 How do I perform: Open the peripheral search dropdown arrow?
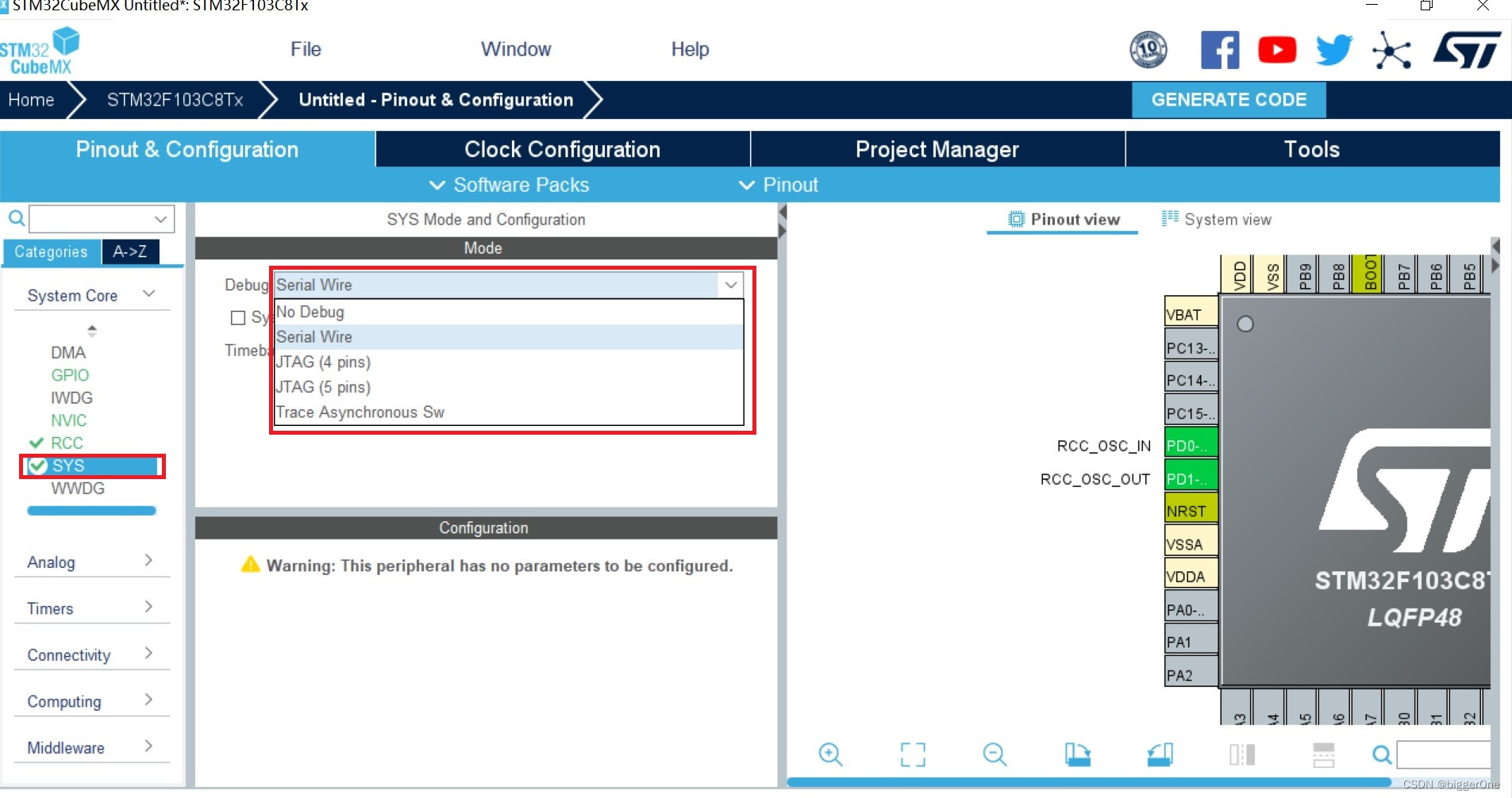(x=161, y=218)
